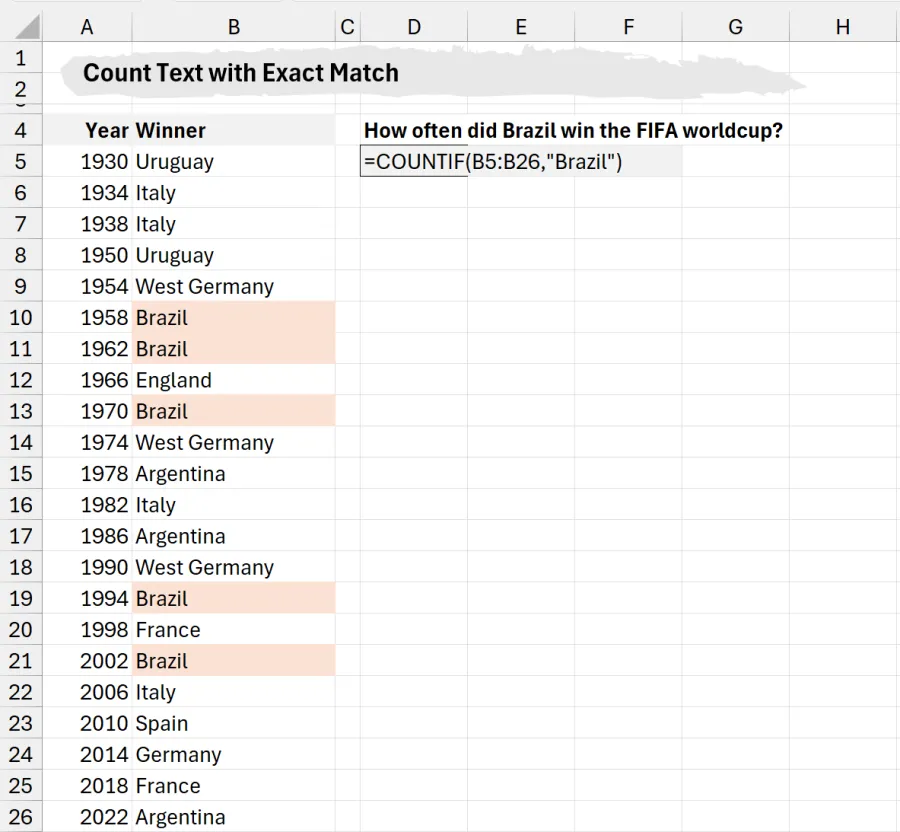Click the cell containing the COUNTIF formula

click(x=414, y=162)
